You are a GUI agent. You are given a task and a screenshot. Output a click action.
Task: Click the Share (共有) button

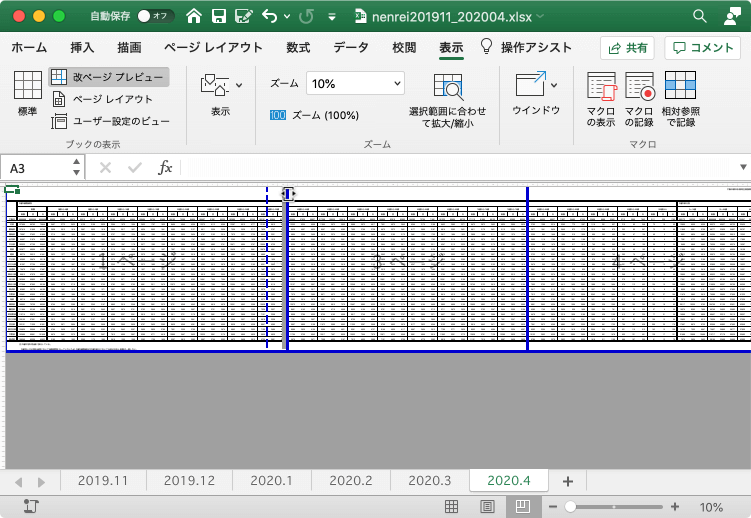click(627, 48)
